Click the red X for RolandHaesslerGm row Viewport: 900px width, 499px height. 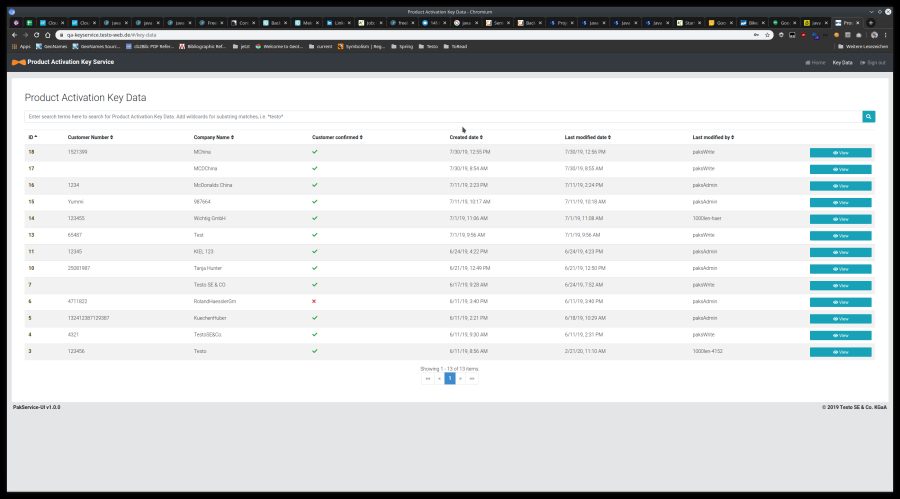pyautogui.click(x=314, y=300)
